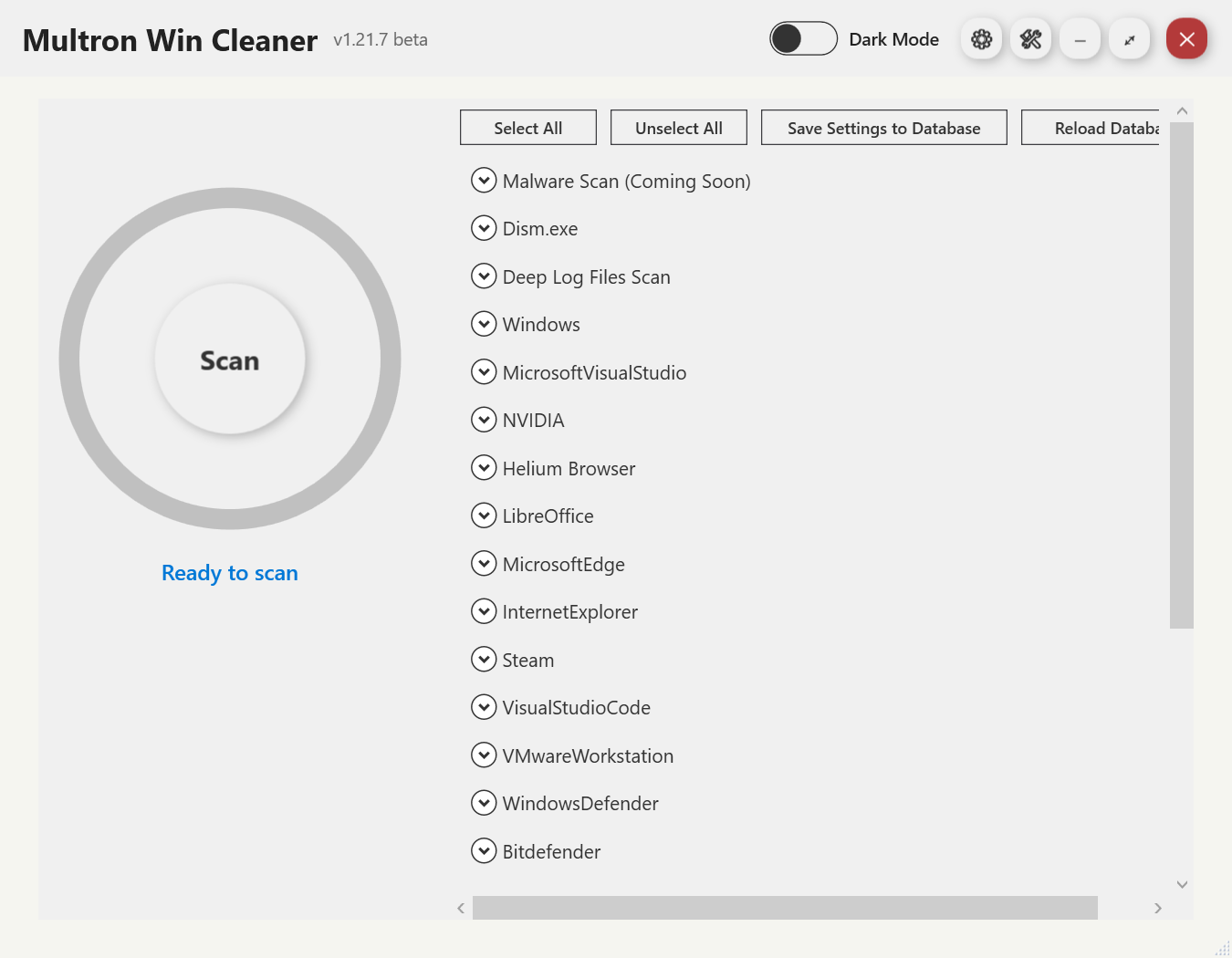Click the scroll right arrow
The height and width of the screenshot is (958, 1232).
(1158, 908)
